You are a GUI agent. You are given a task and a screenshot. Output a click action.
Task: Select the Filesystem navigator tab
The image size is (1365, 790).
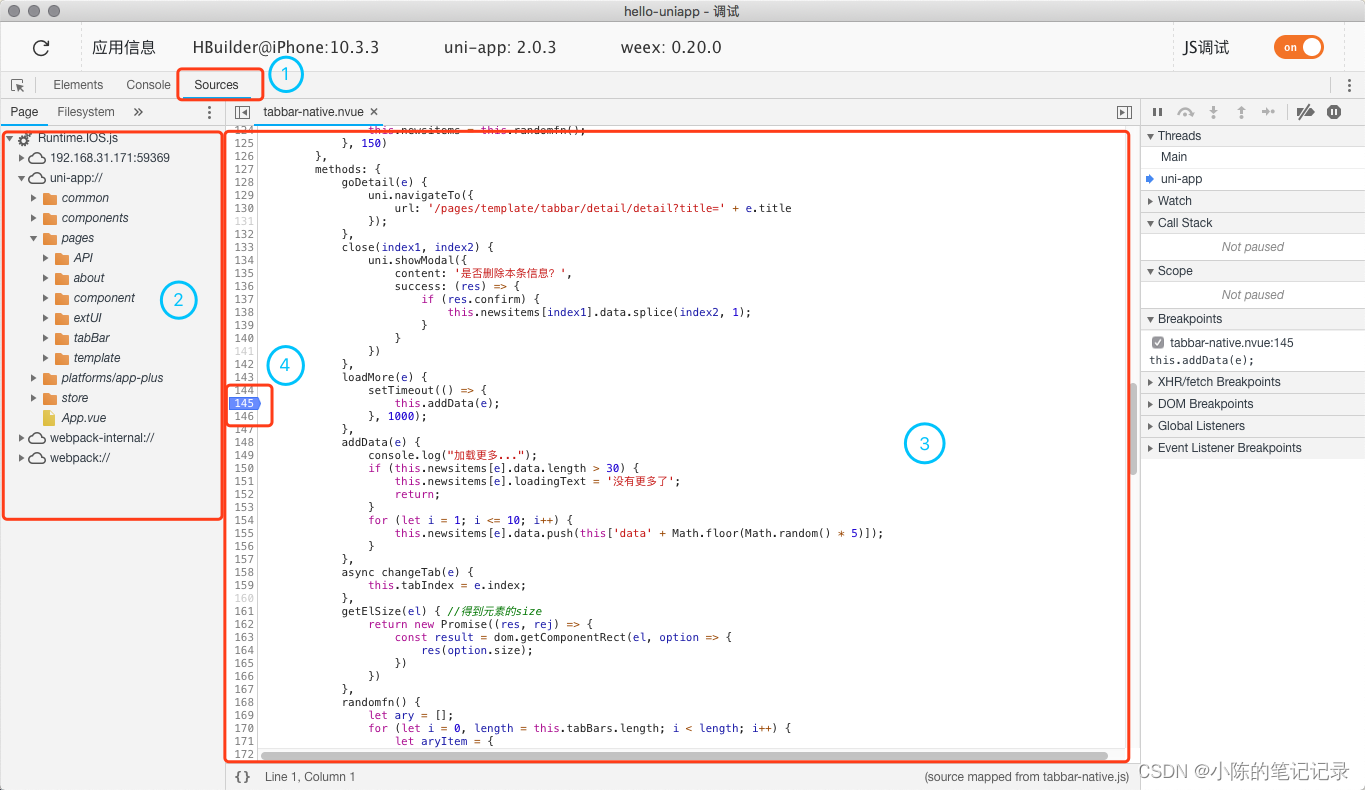(86, 112)
